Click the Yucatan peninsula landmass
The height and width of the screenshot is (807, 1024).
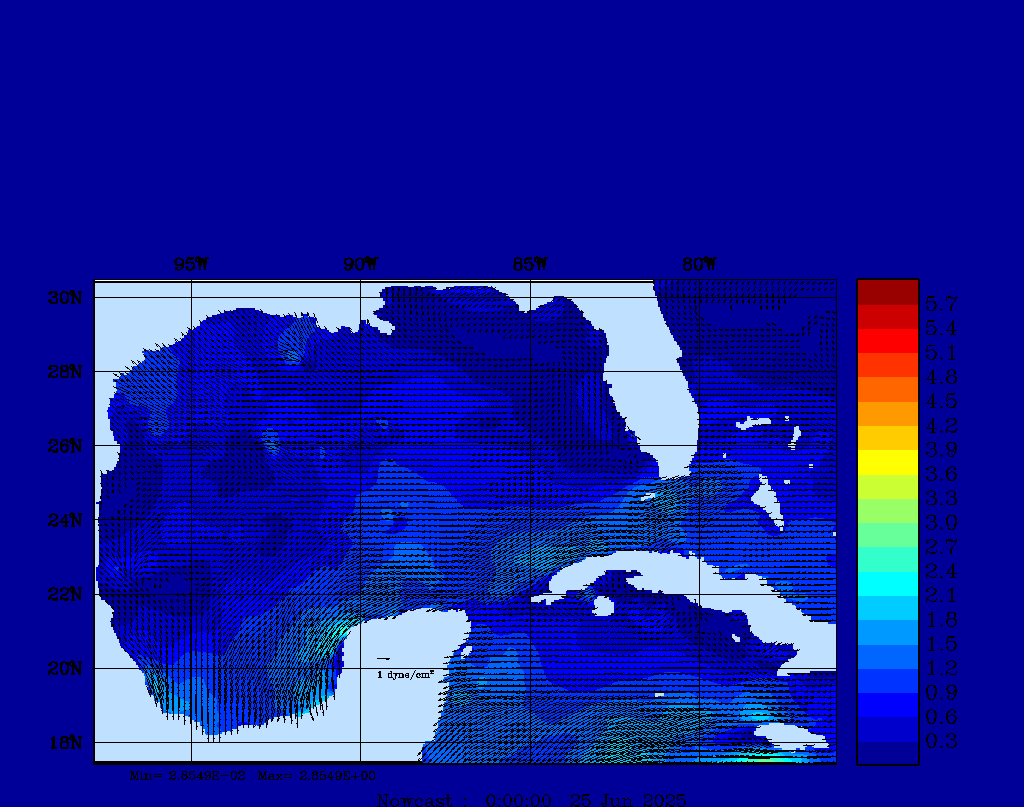pyautogui.click(x=410, y=650)
